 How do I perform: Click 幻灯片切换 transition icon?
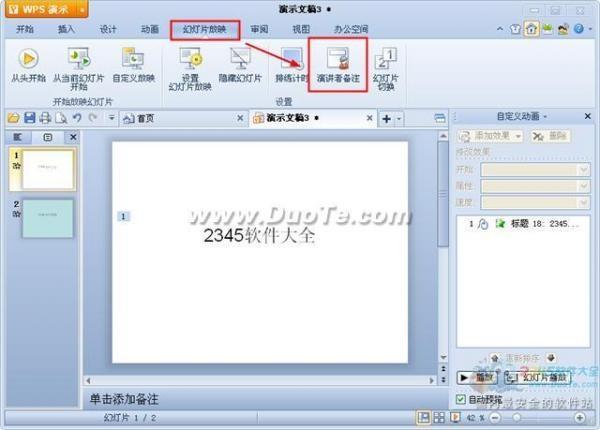click(386, 59)
